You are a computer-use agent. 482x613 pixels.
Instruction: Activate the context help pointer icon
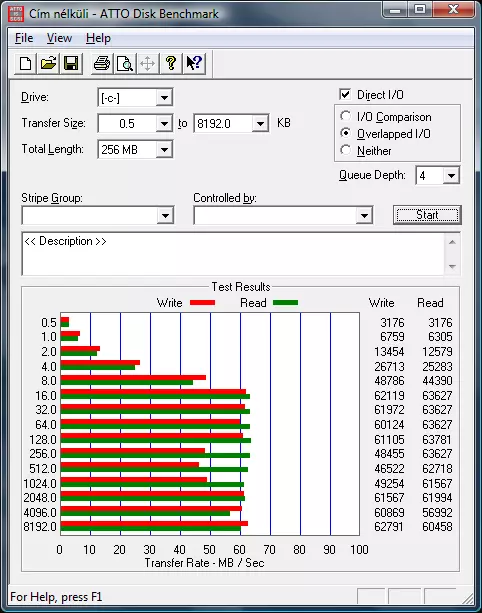[194, 63]
